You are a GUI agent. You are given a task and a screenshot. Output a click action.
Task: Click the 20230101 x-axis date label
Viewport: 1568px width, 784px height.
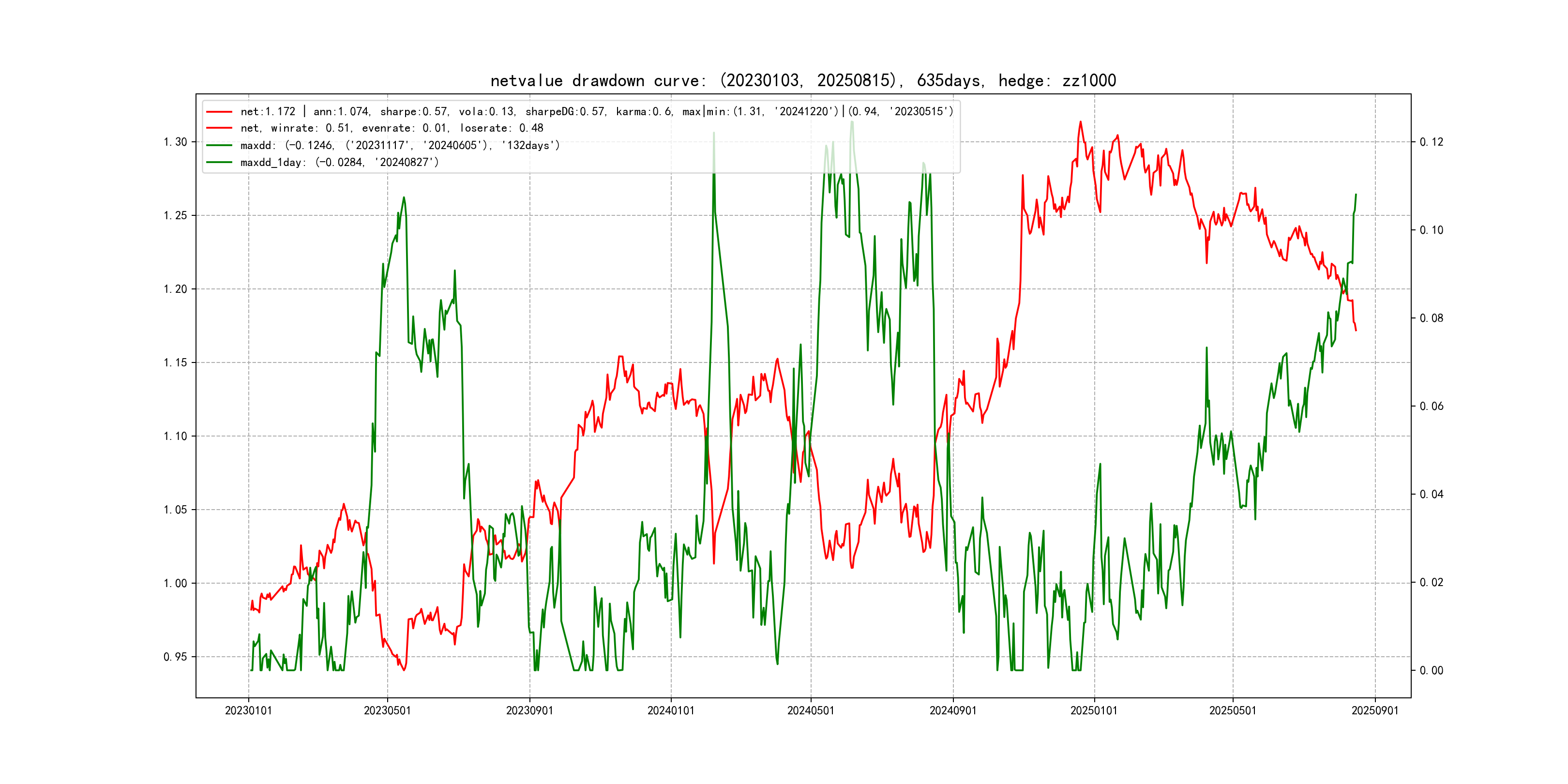[x=248, y=711]
